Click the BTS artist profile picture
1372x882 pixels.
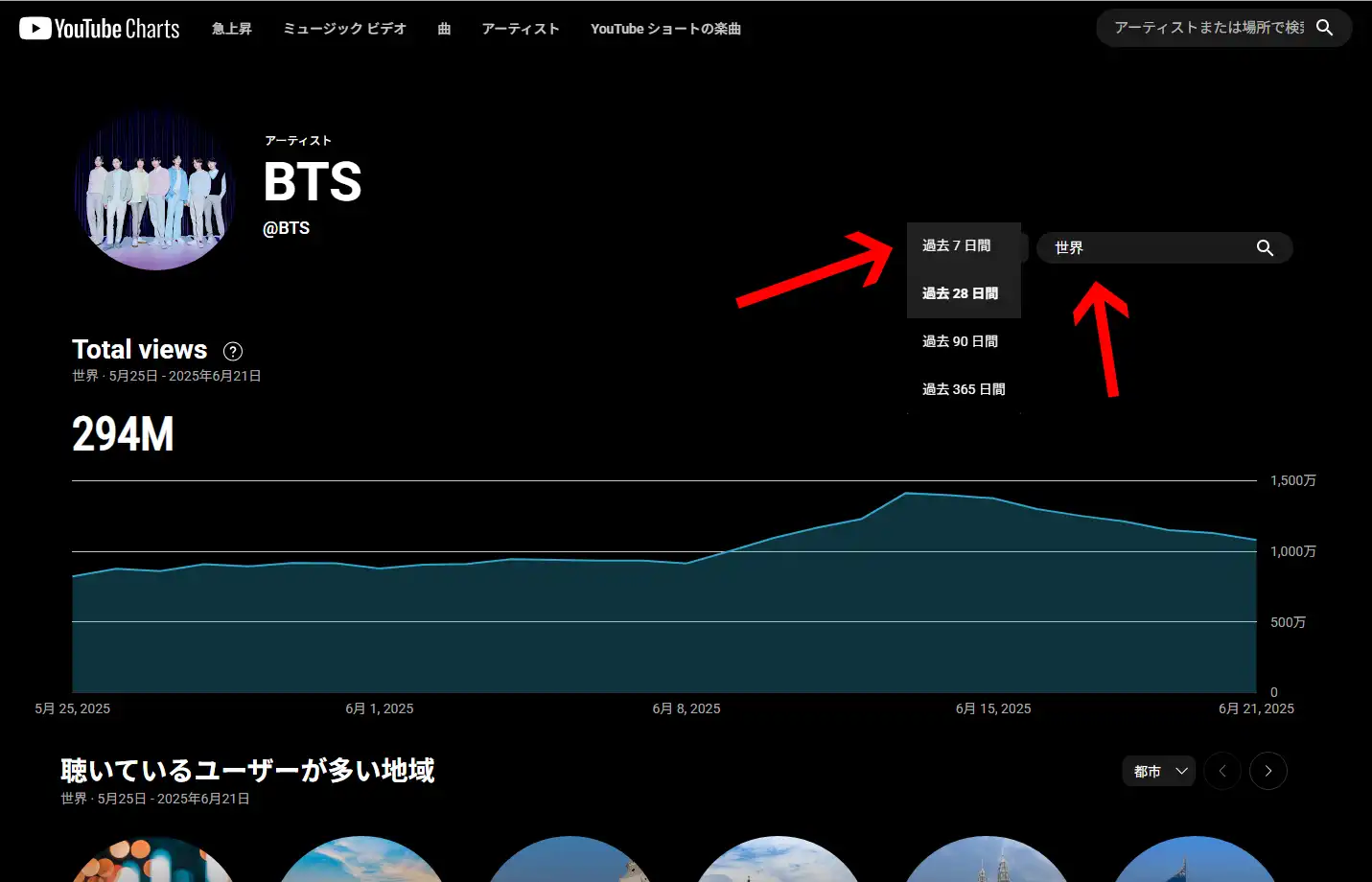[x=155, y=190]
